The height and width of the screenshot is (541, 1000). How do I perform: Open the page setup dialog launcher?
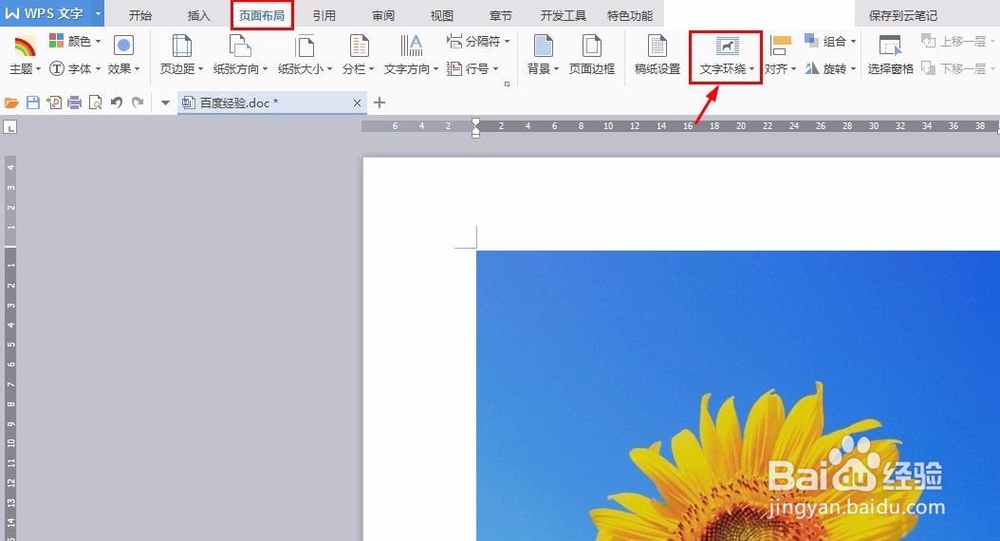coord(507,84)
